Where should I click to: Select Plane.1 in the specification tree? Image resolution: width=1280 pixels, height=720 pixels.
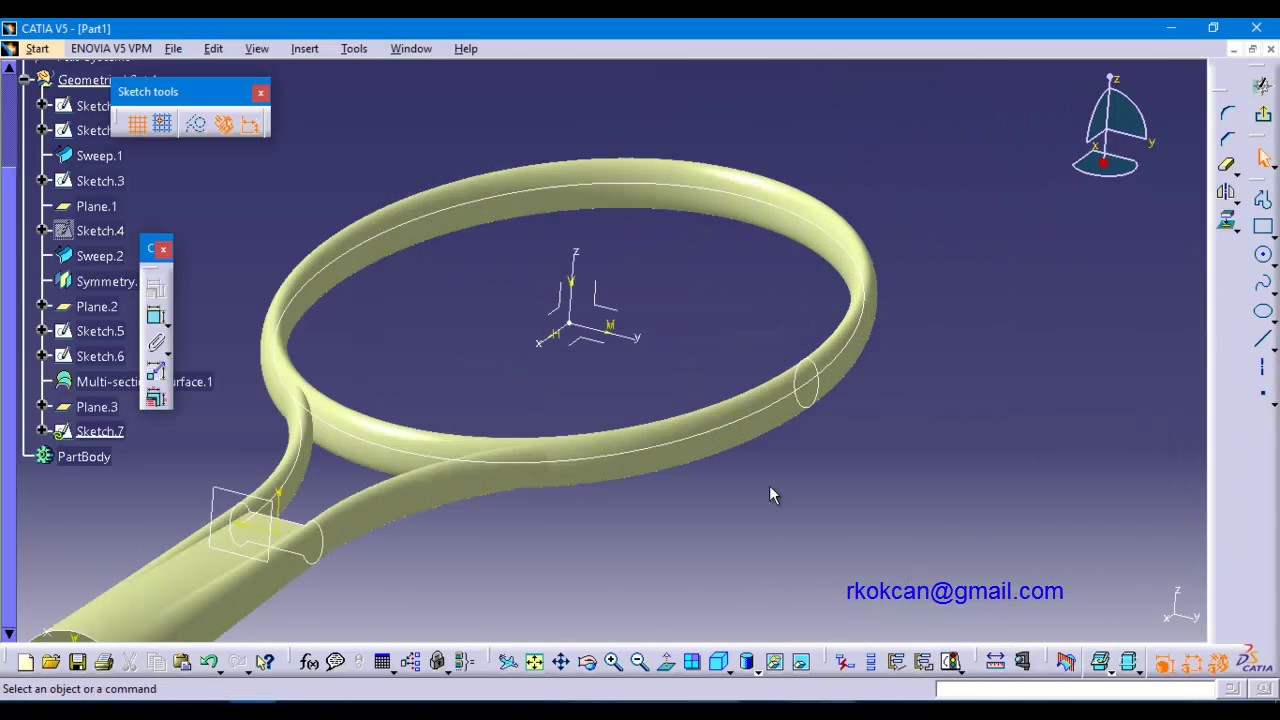(97, 206)
